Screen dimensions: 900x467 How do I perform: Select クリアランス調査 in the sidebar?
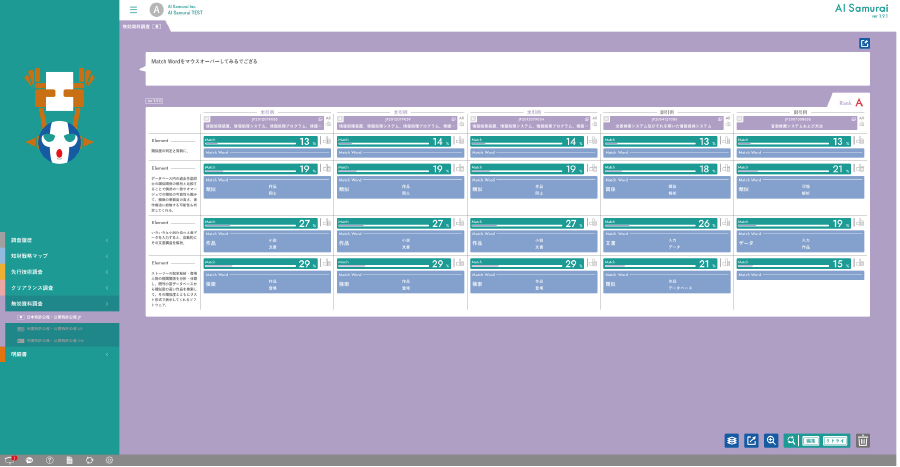(x=60, y=287)
